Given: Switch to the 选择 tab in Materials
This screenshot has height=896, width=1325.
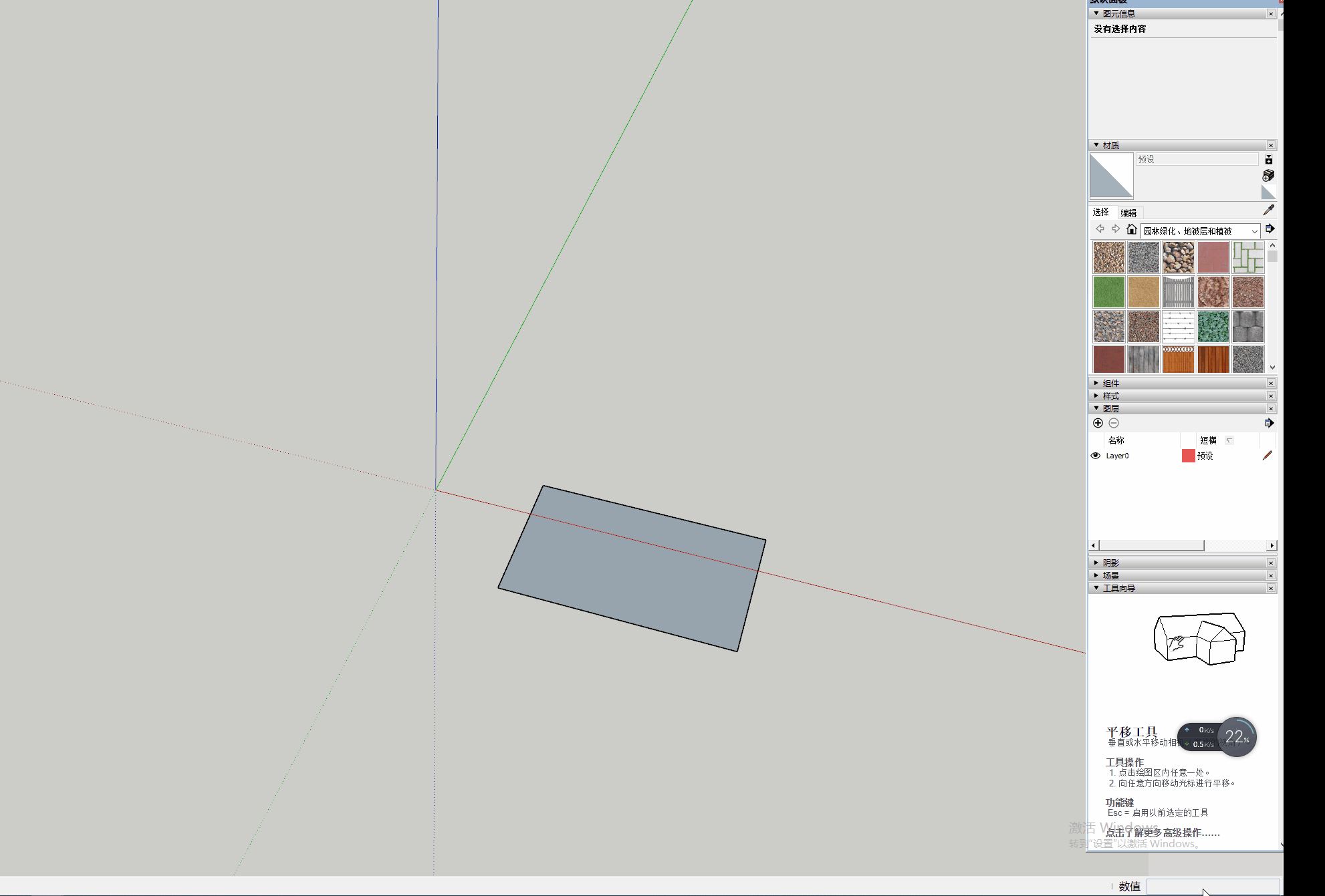Looking at the screenshot, I should (x=1101, y=212).
